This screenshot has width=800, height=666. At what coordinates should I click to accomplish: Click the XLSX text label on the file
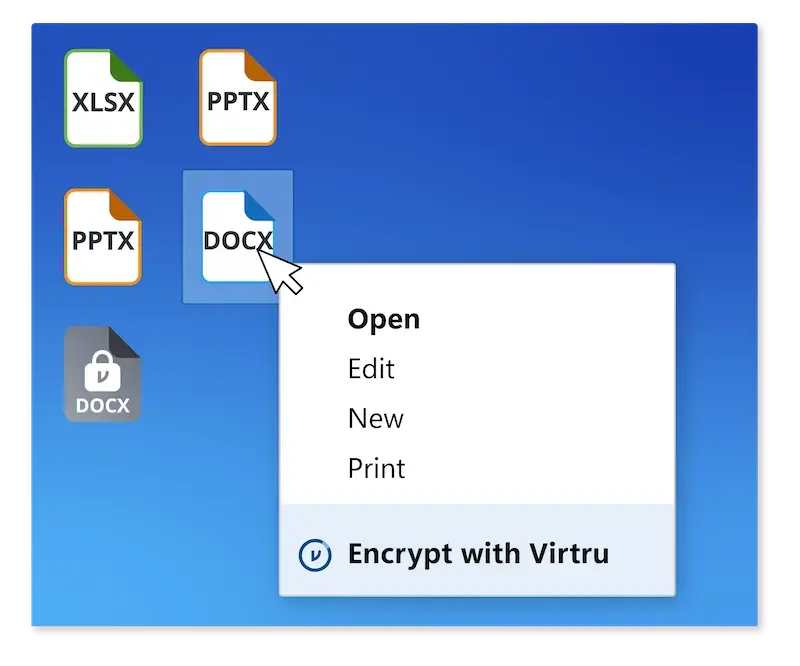104,102
